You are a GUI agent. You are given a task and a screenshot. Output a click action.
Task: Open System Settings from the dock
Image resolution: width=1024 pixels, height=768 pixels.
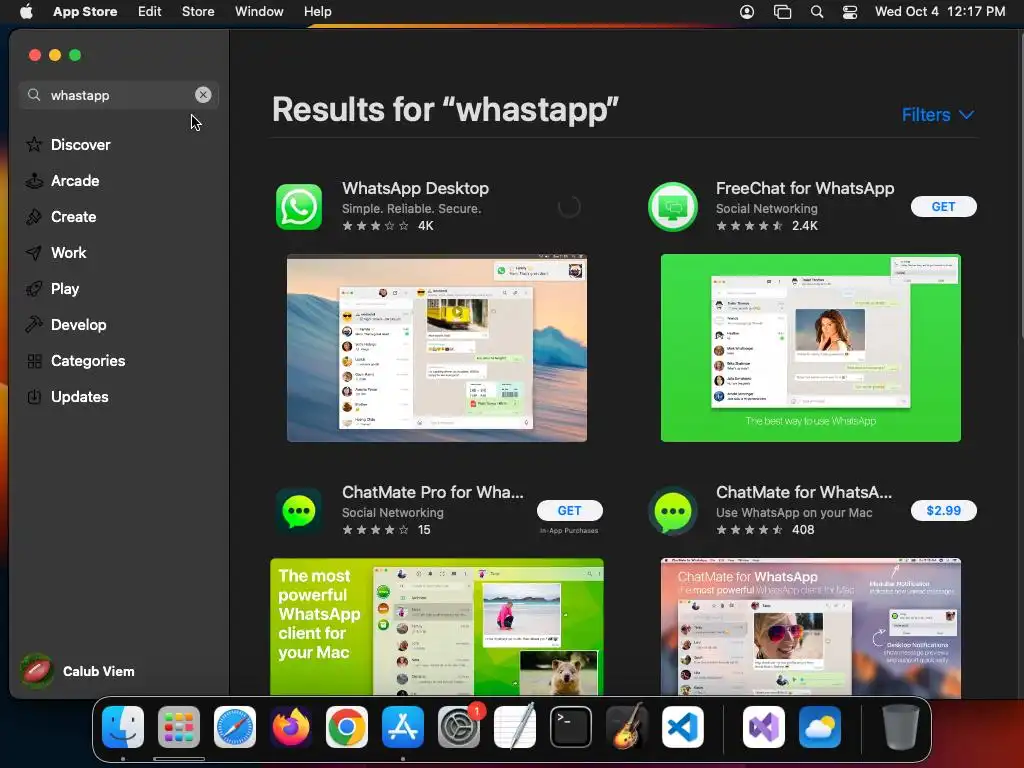[459, 727]
